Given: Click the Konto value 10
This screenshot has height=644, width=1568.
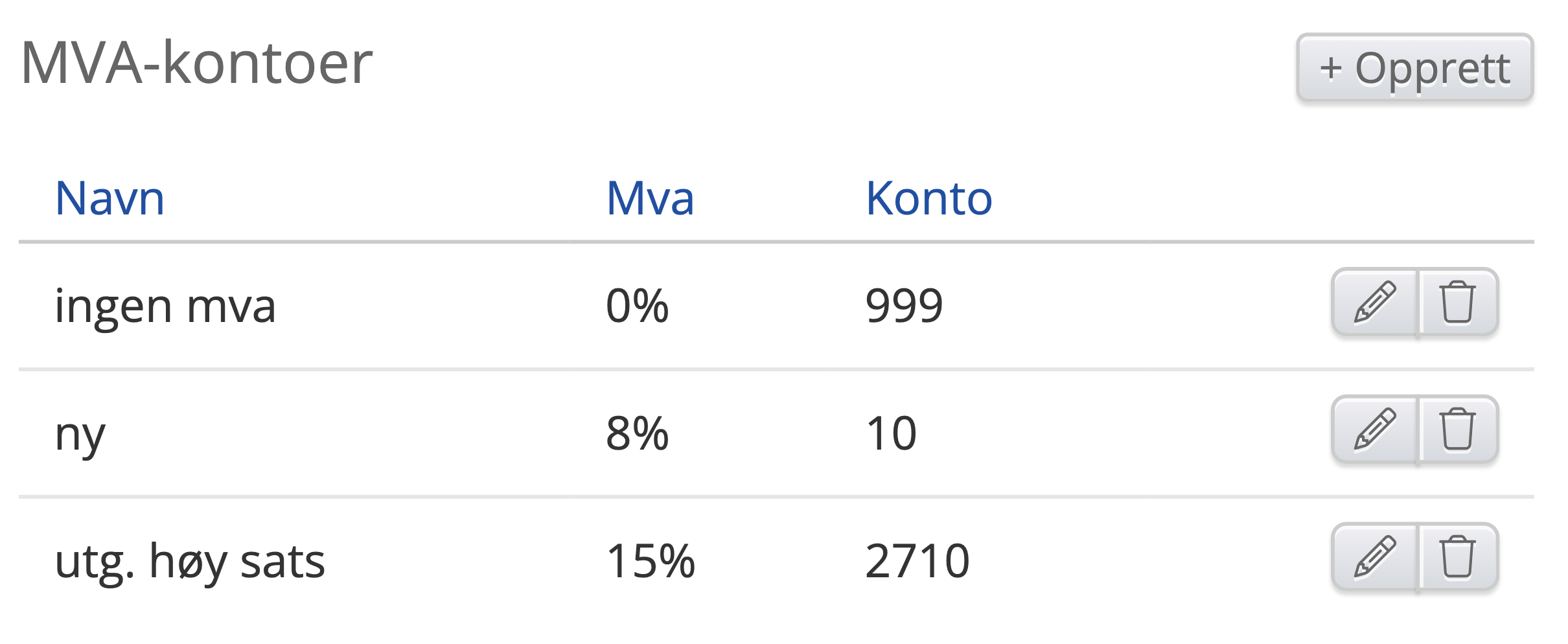Looking at the screenshot, I should pyautogui.click(x=891, y=433).
